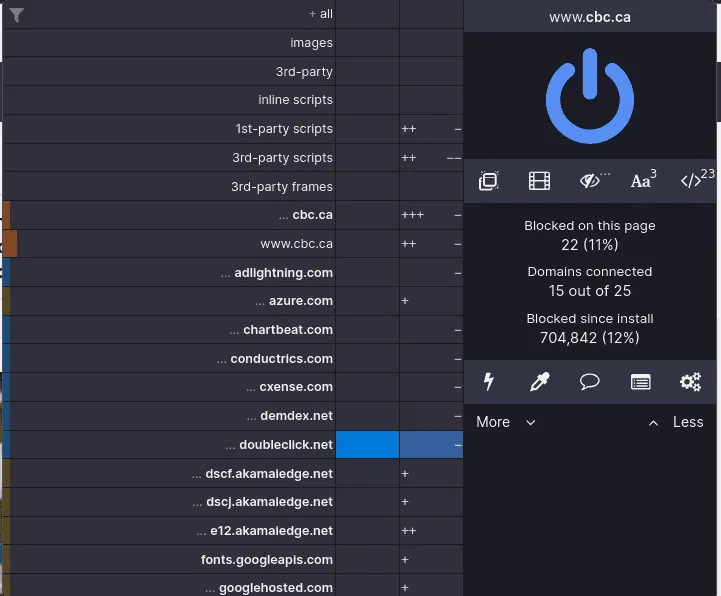Toggle the block all popups icon
The height and width of the screenshot is (596, 721).
pyautogui.click(x=488, y=181)
